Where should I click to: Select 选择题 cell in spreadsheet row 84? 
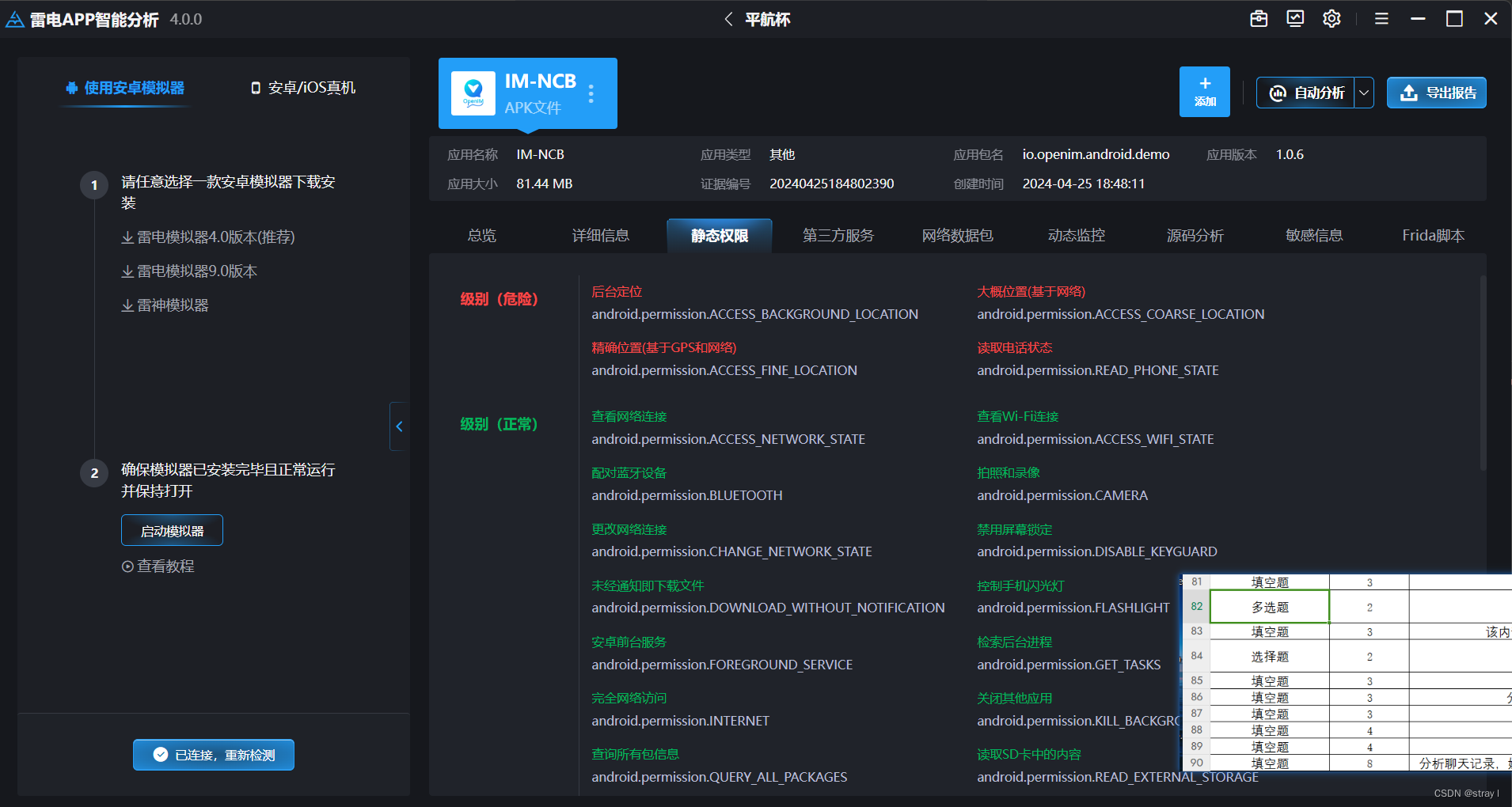click(x=1270, y=657)
